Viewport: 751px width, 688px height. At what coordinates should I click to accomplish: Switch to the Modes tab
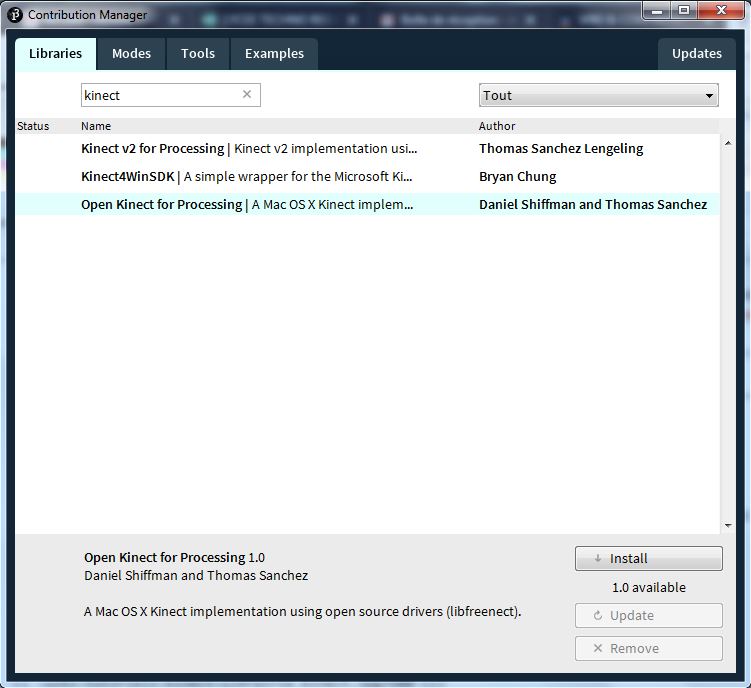pos(131,54)
